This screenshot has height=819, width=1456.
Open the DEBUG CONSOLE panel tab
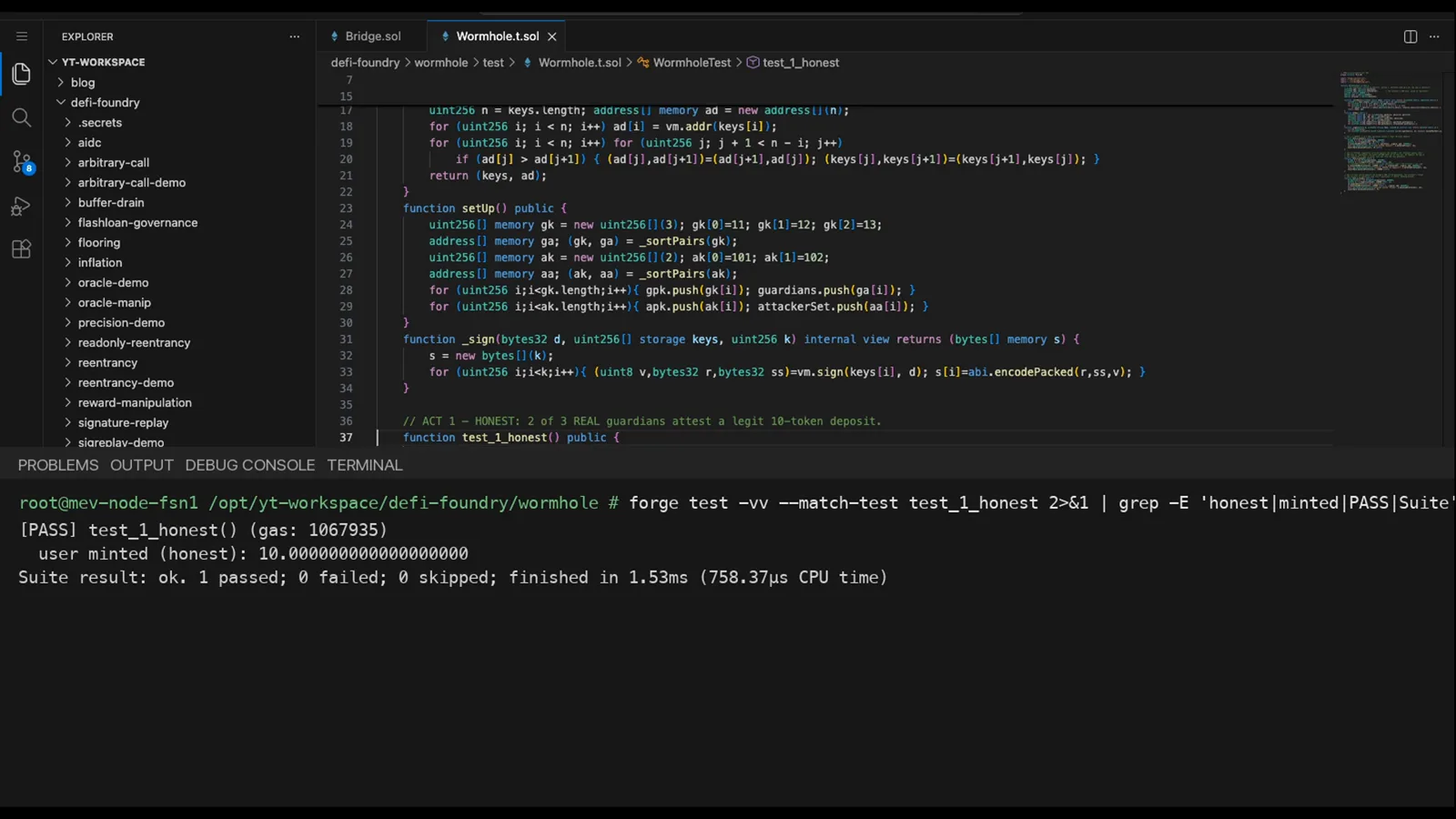pyautogui.click(x=250, y=465)
